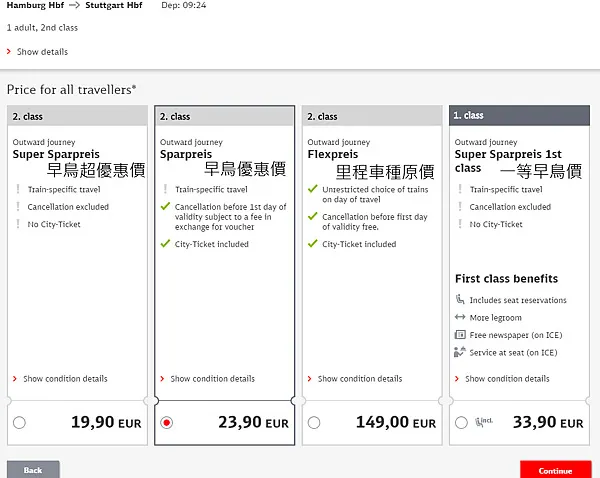Click the First class benefits heading
Screen dimensions: 600x478
pyautogui.click(x=507, y=278)
